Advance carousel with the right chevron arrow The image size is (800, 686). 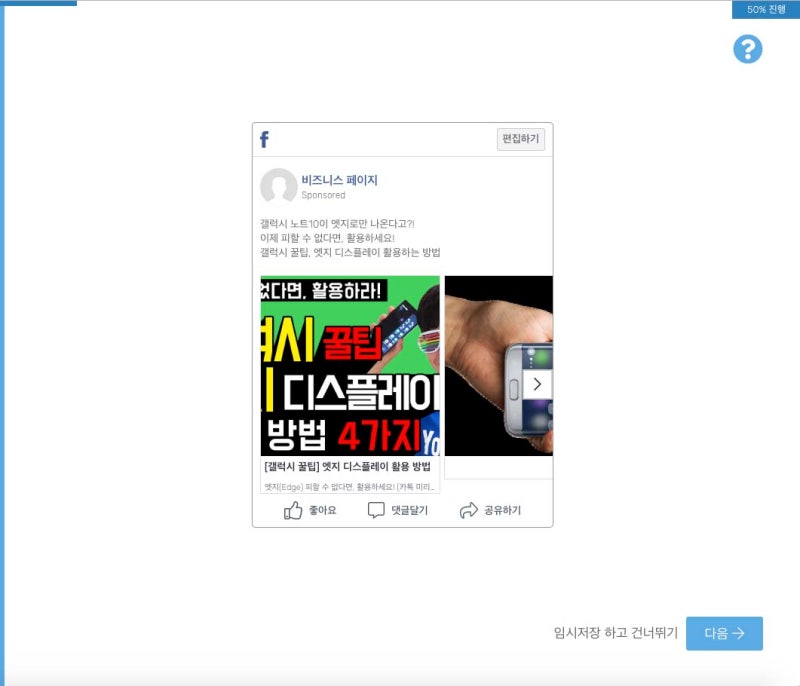537,384
